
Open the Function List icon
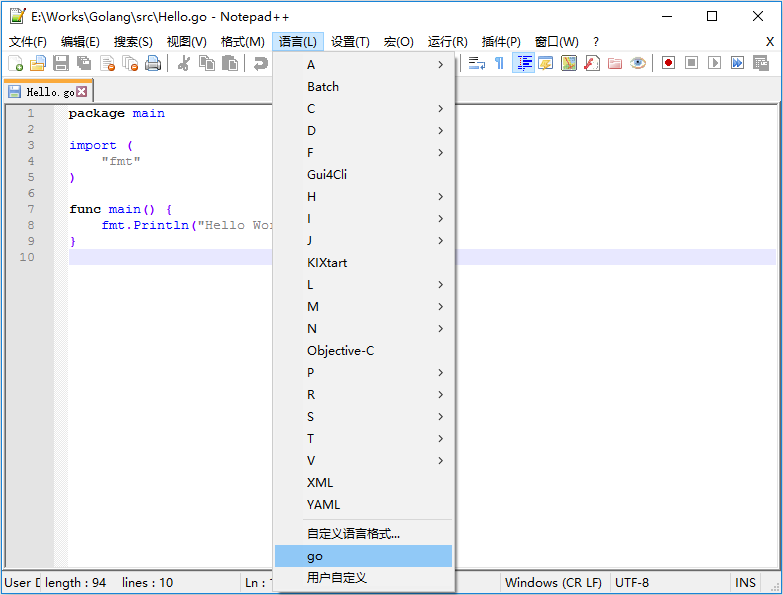[592, 63]
